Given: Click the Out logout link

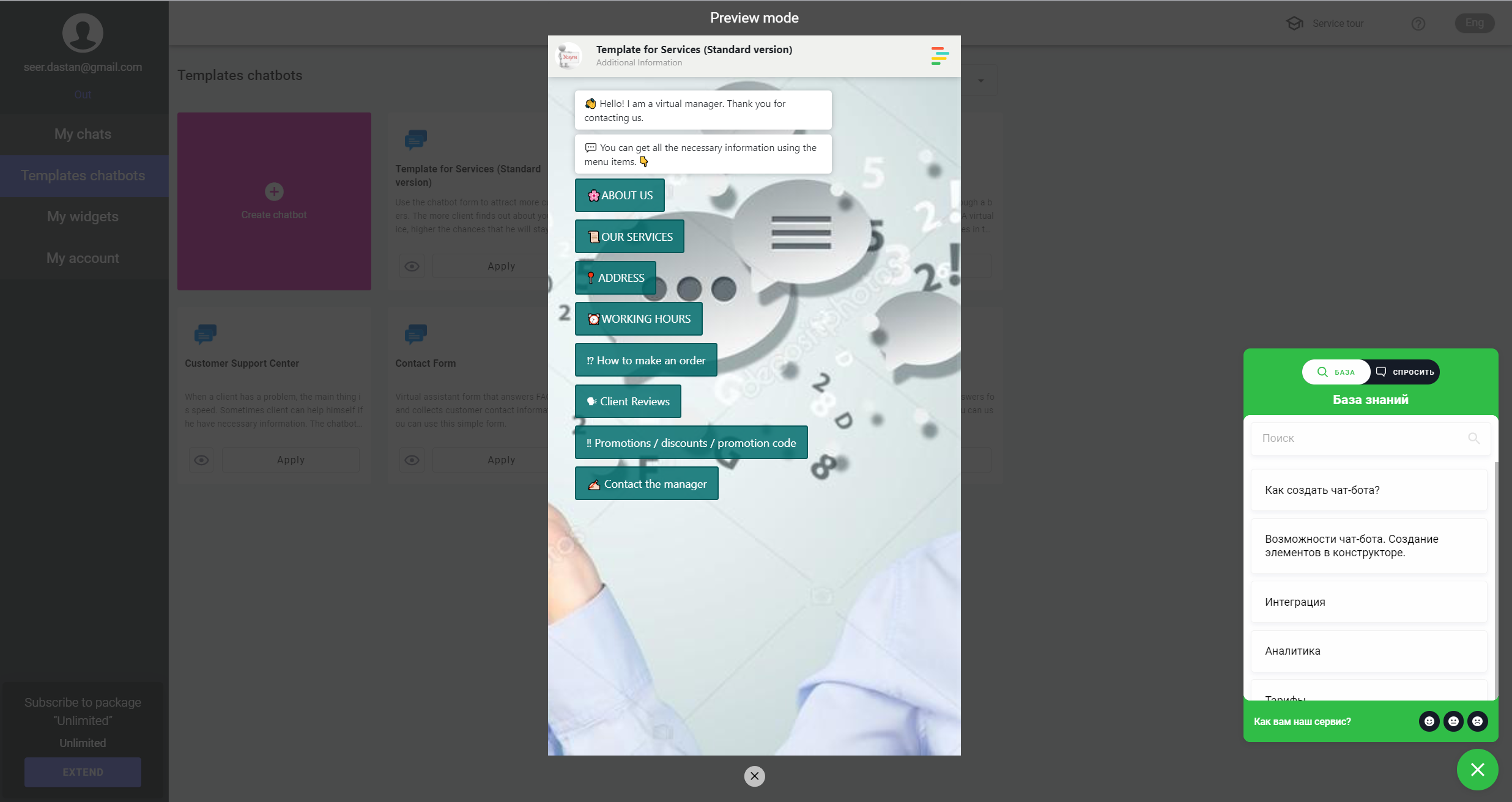Looking at the screenshot, I should [83, 95].
